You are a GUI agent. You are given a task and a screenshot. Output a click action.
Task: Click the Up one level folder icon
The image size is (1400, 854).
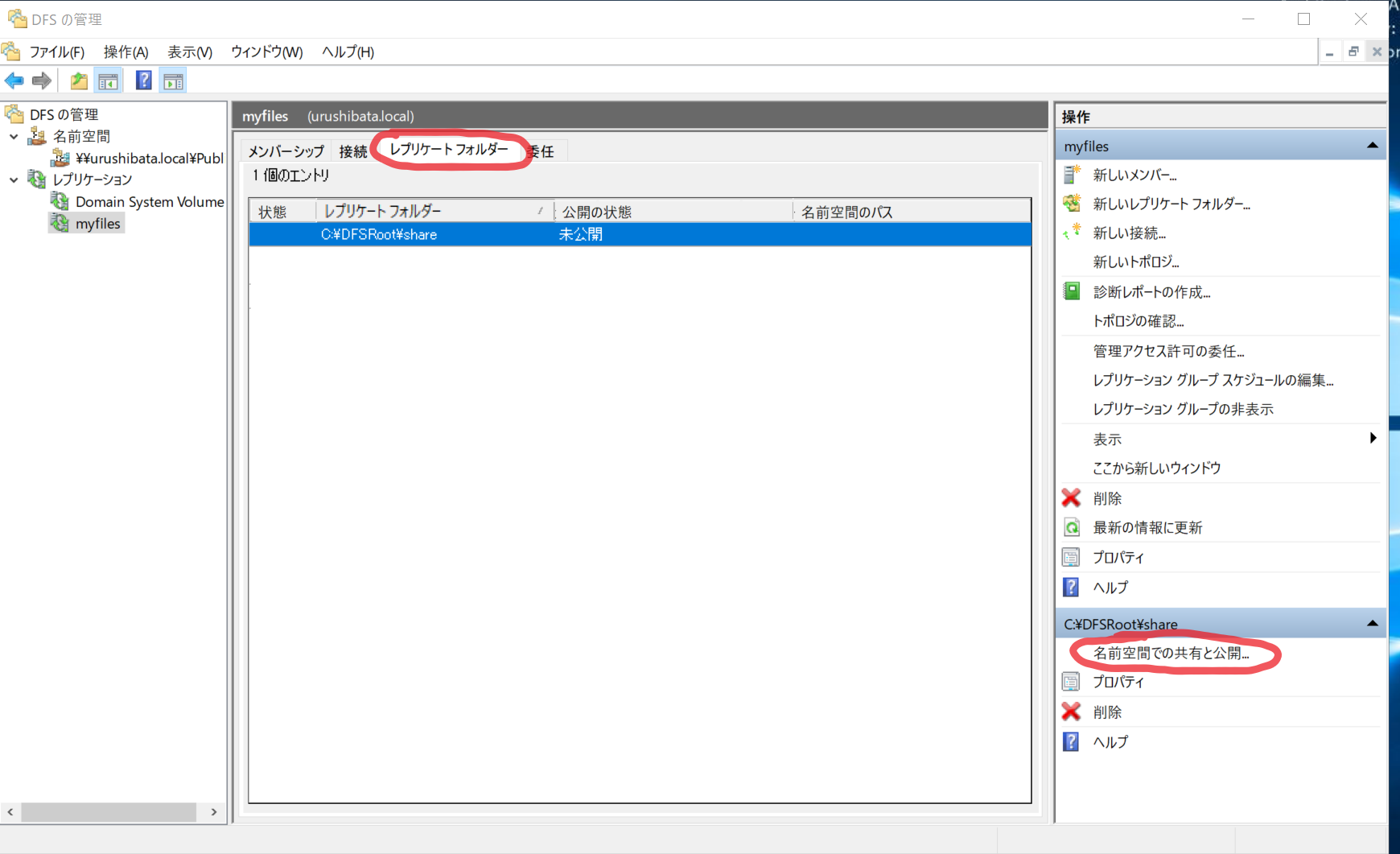click(79, 80)
